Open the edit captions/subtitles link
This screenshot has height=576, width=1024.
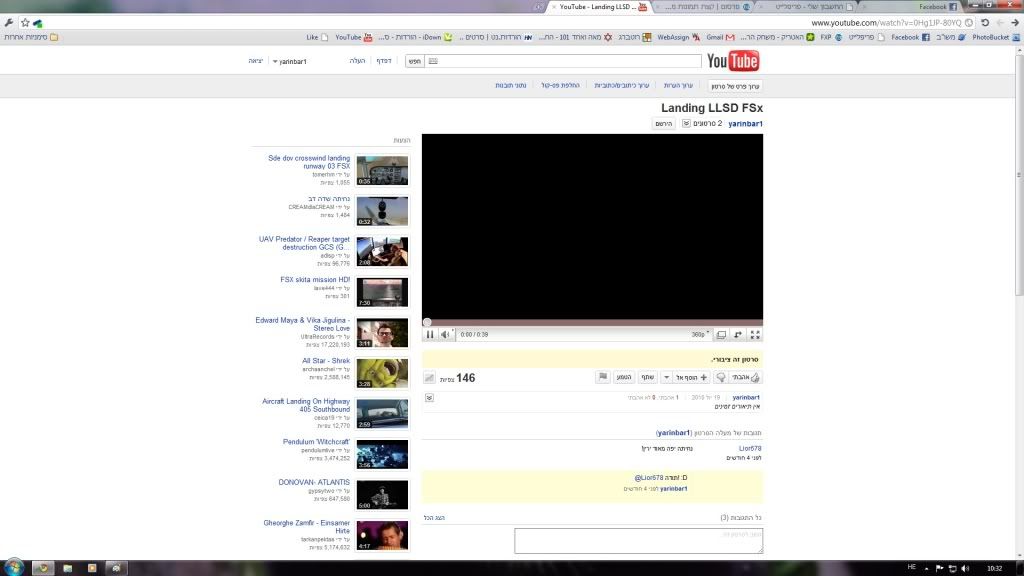[622, 86]
